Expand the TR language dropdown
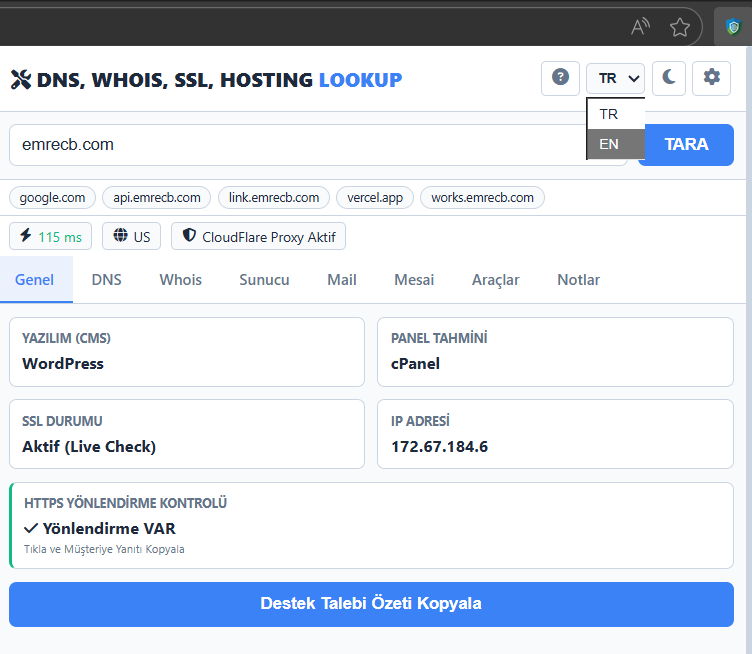This screenshot has height=654, width=752. (615, 78)
